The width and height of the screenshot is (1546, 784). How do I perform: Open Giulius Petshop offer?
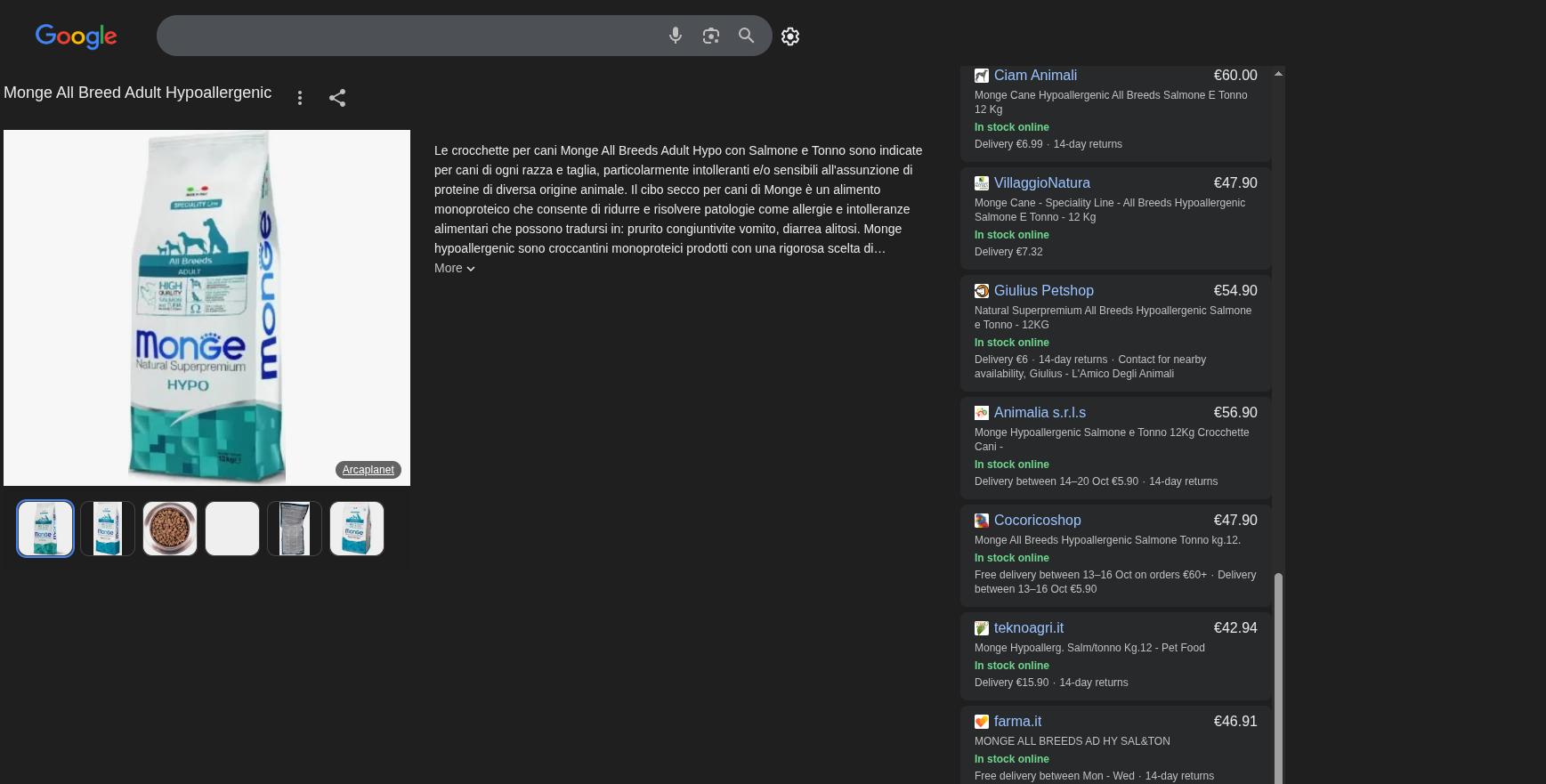point(1043,291)
